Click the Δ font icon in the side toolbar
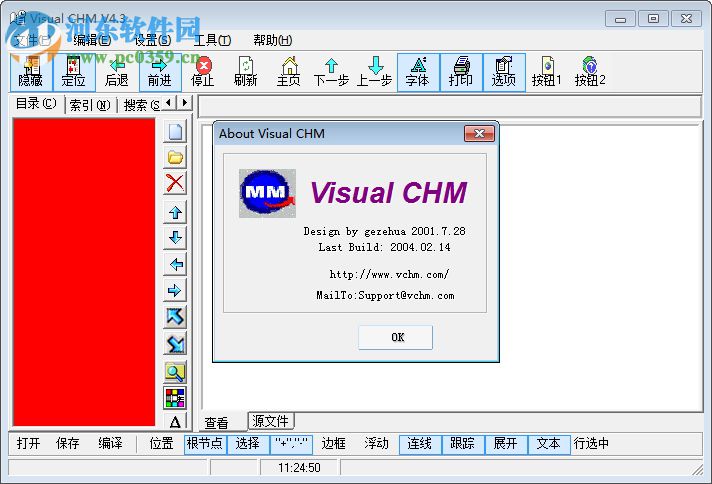 pos(175,421)
